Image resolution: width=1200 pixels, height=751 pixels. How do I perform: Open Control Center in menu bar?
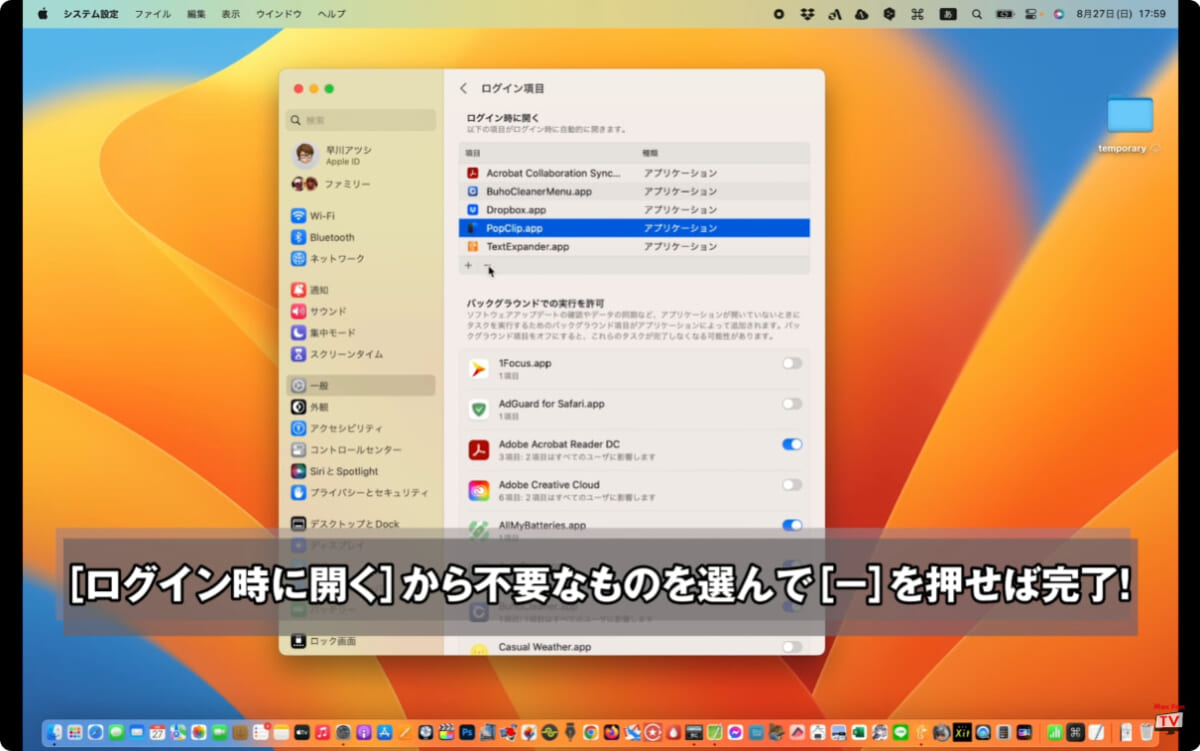pyautogui.click(x=1032, y=14)
